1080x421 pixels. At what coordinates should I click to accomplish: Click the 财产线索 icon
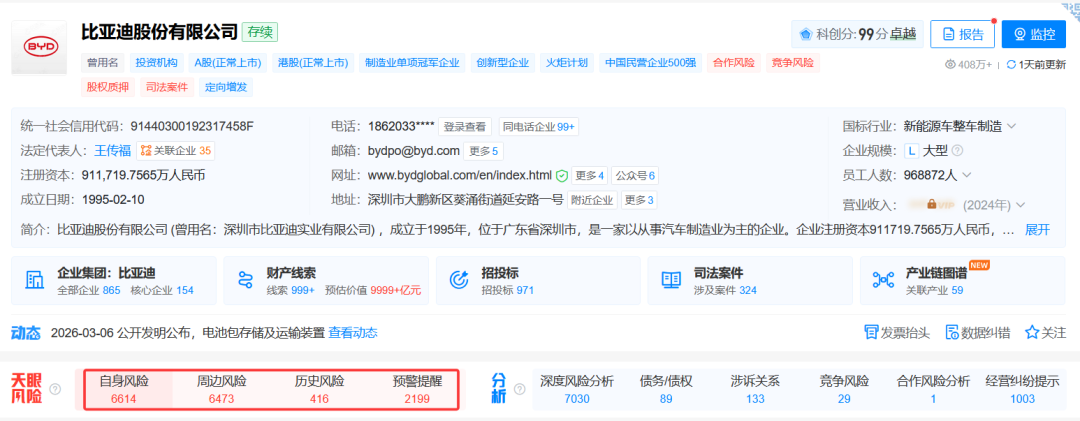coord(246,280)
